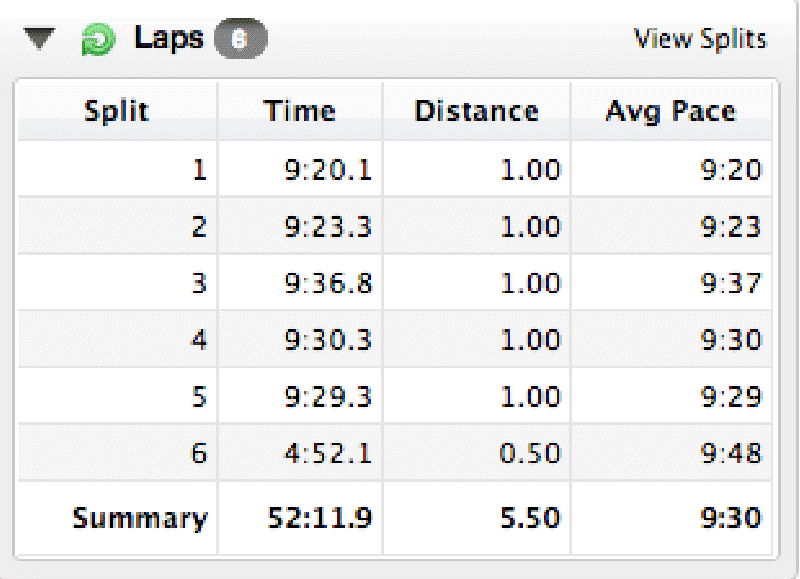Sort by the Distance column header

coord(476,110)
